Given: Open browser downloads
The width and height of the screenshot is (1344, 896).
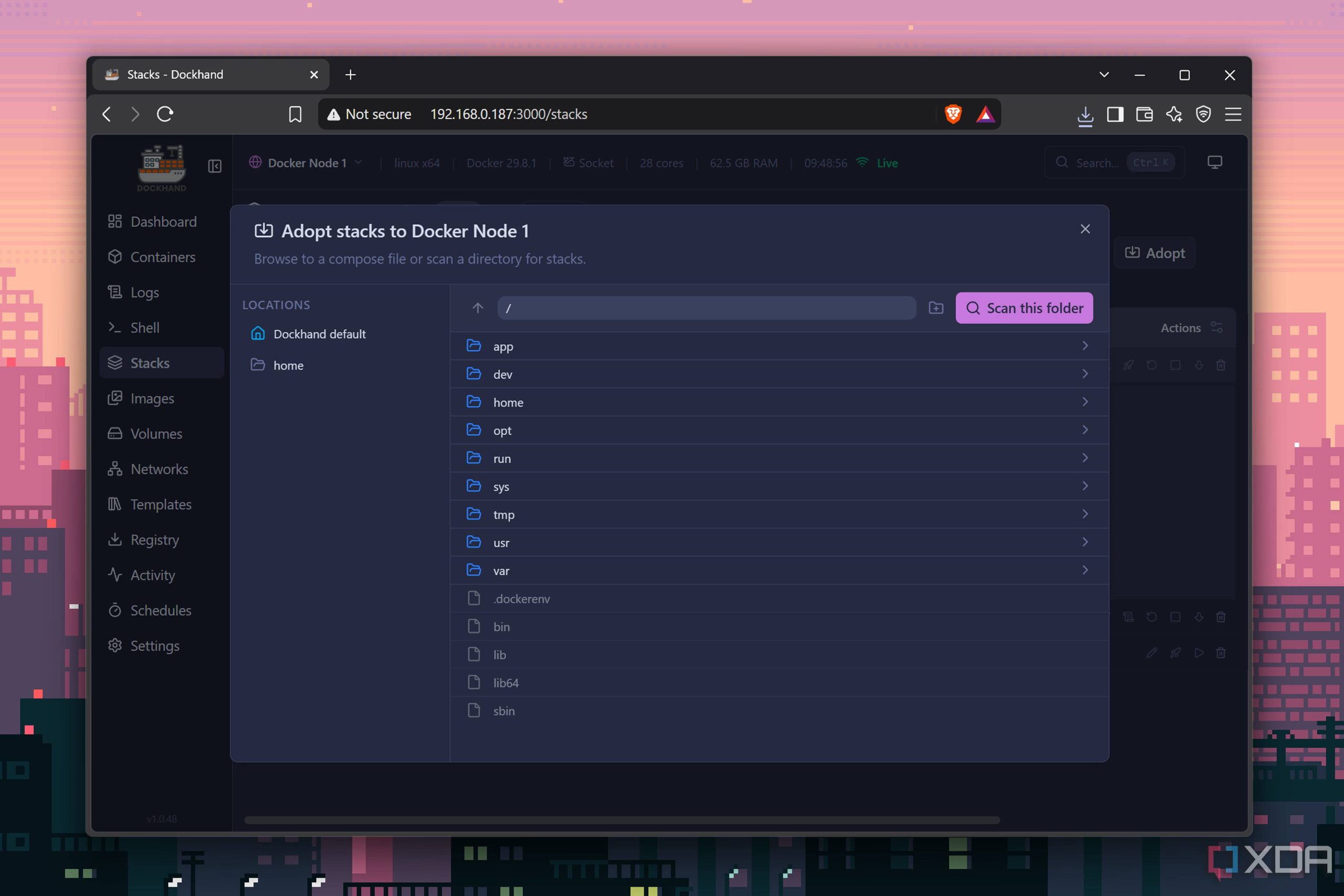Looking at the screenshot, I should tap(1085, 116).
